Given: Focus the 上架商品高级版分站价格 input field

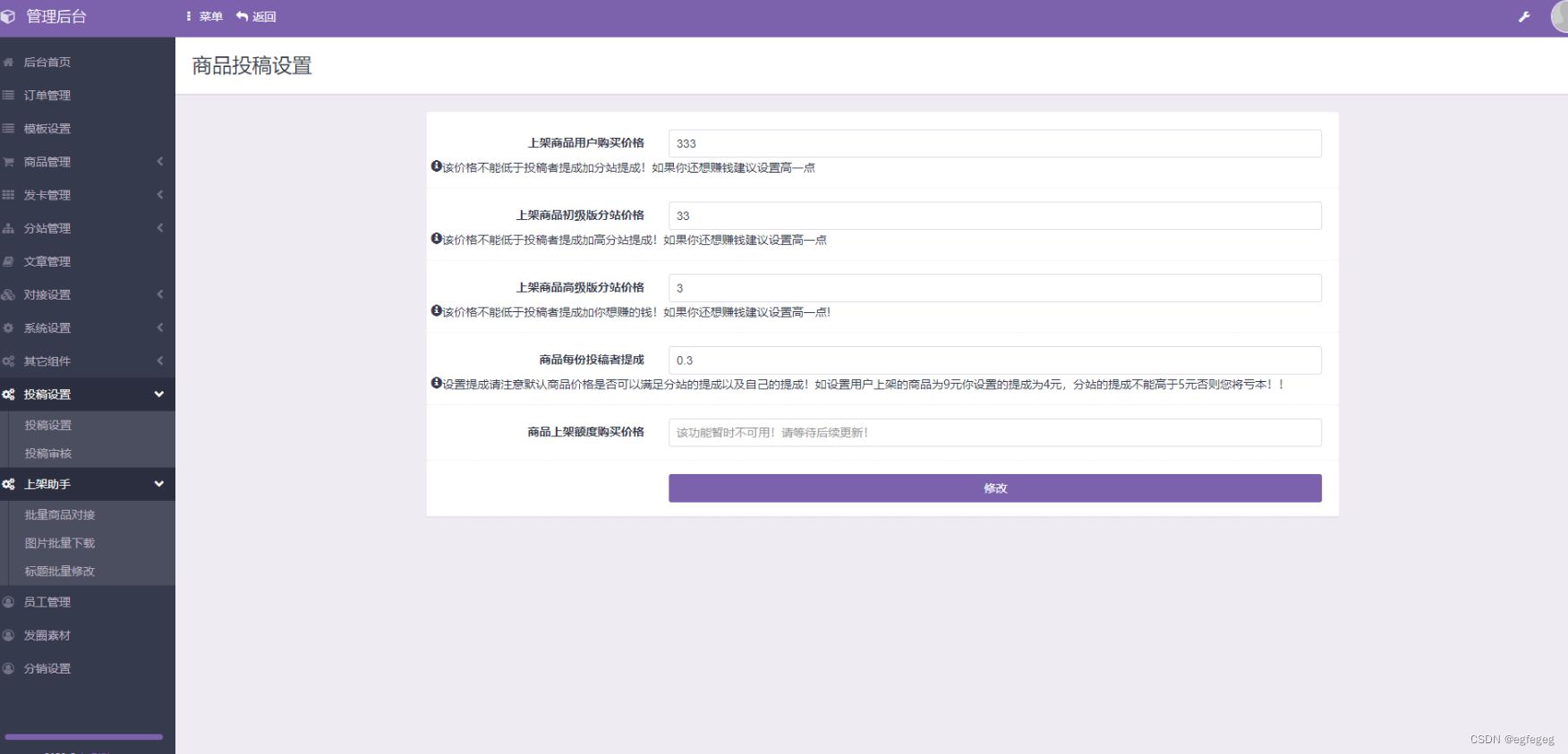Looking at the screenshot, I should [x=995, y=288].
